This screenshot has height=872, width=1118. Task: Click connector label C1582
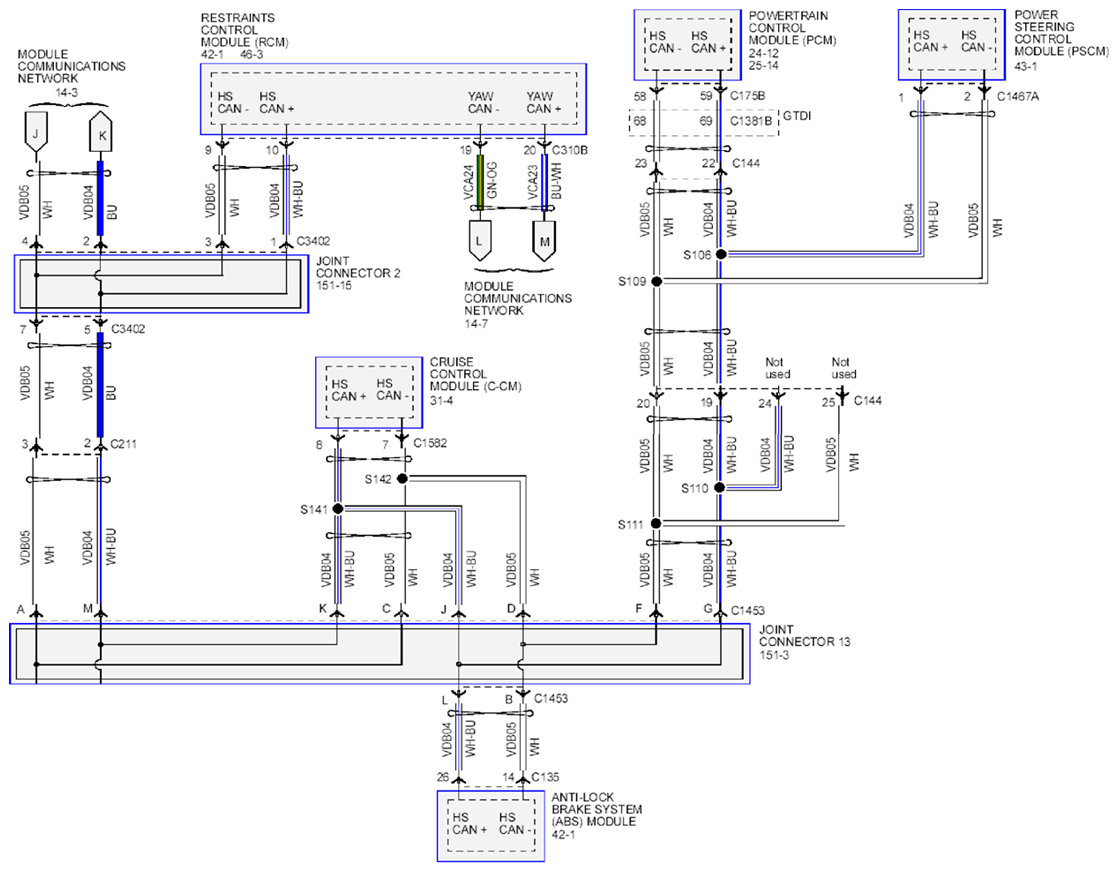coord(430,443)
